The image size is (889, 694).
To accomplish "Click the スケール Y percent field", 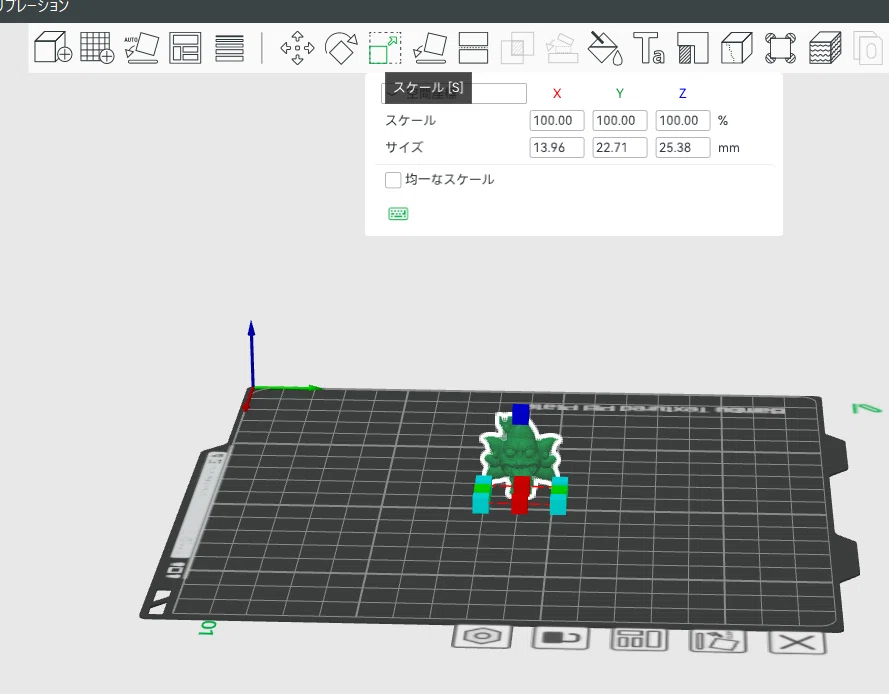I will tap(620, 120).
